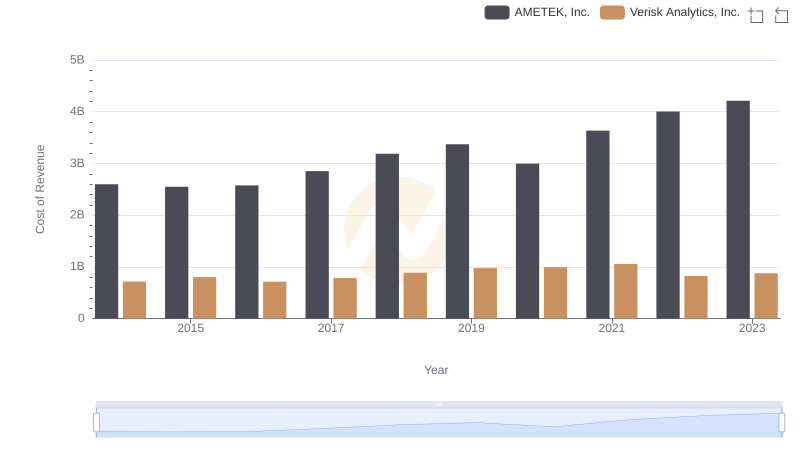Screen dimensions: 800x461
Task: Select the AMETEK bar for 2023
Action: pos(738,210)
